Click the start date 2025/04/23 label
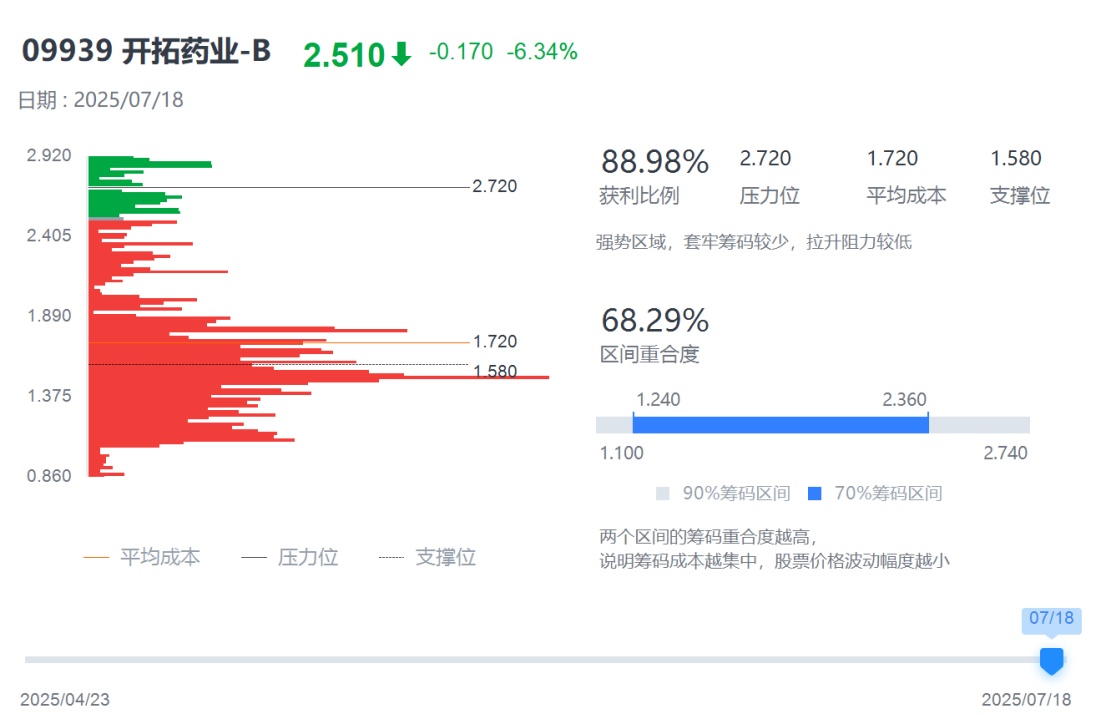 click(65, 699)
